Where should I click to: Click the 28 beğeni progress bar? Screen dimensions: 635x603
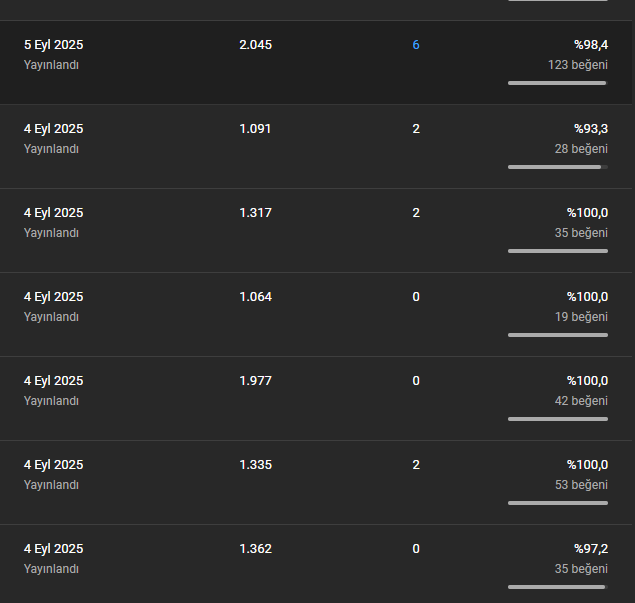click(x=558, y=167)
